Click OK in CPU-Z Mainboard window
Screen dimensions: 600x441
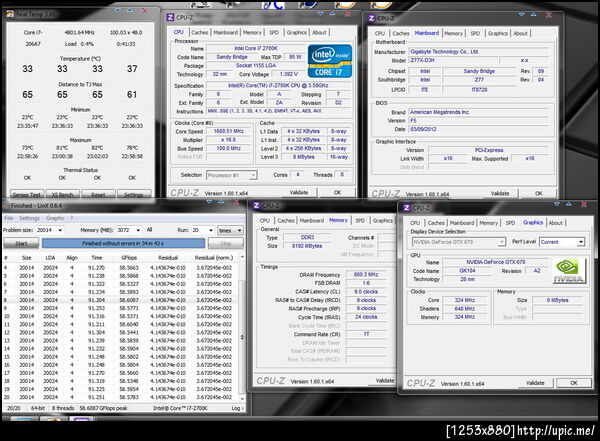(x=538, y=193)
